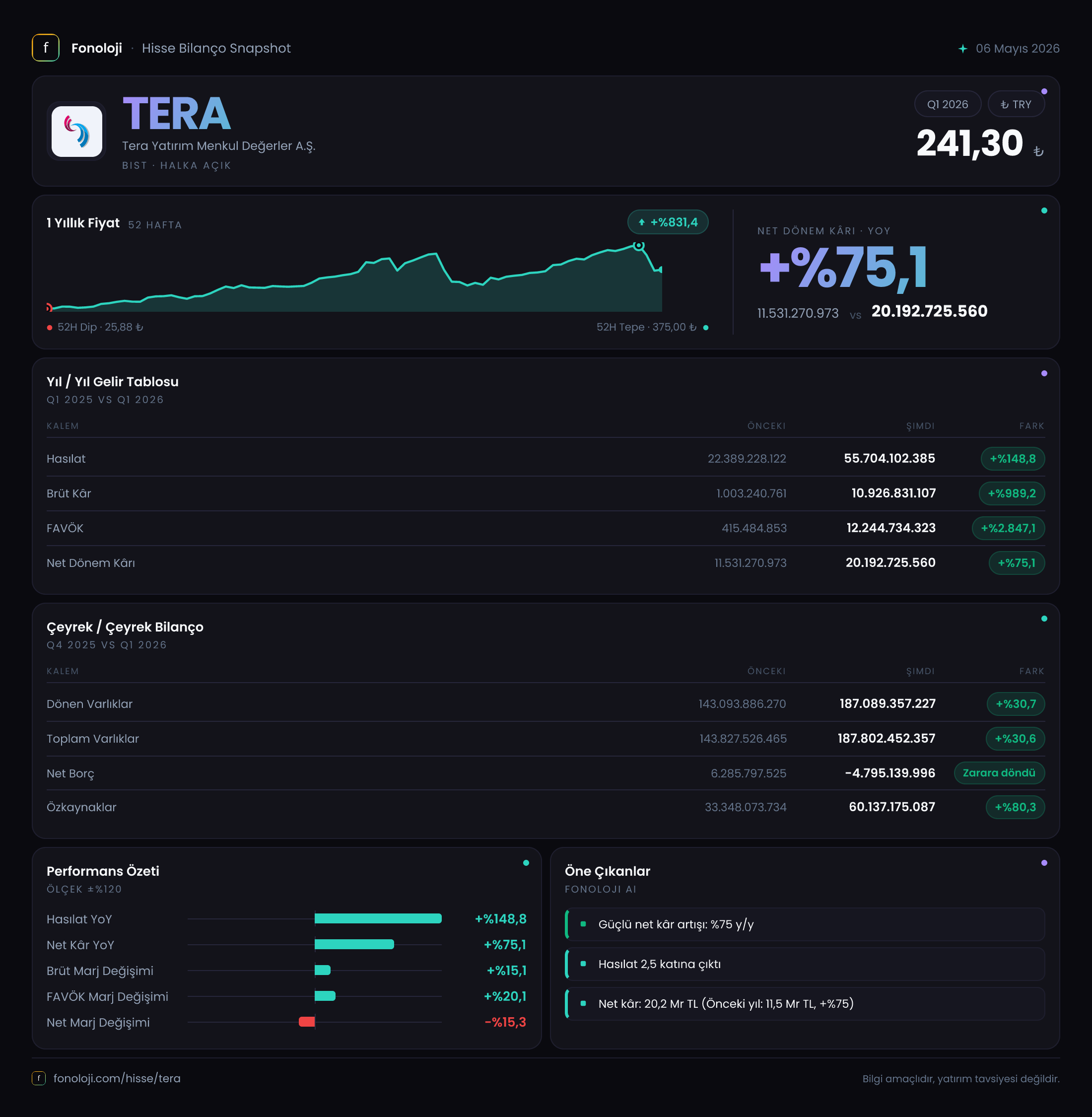Click the Özkaynaklar +%80,3 badge
Image resolution: width=1092 pixels, height=1117 pixels.
(x=1015, y=807)
